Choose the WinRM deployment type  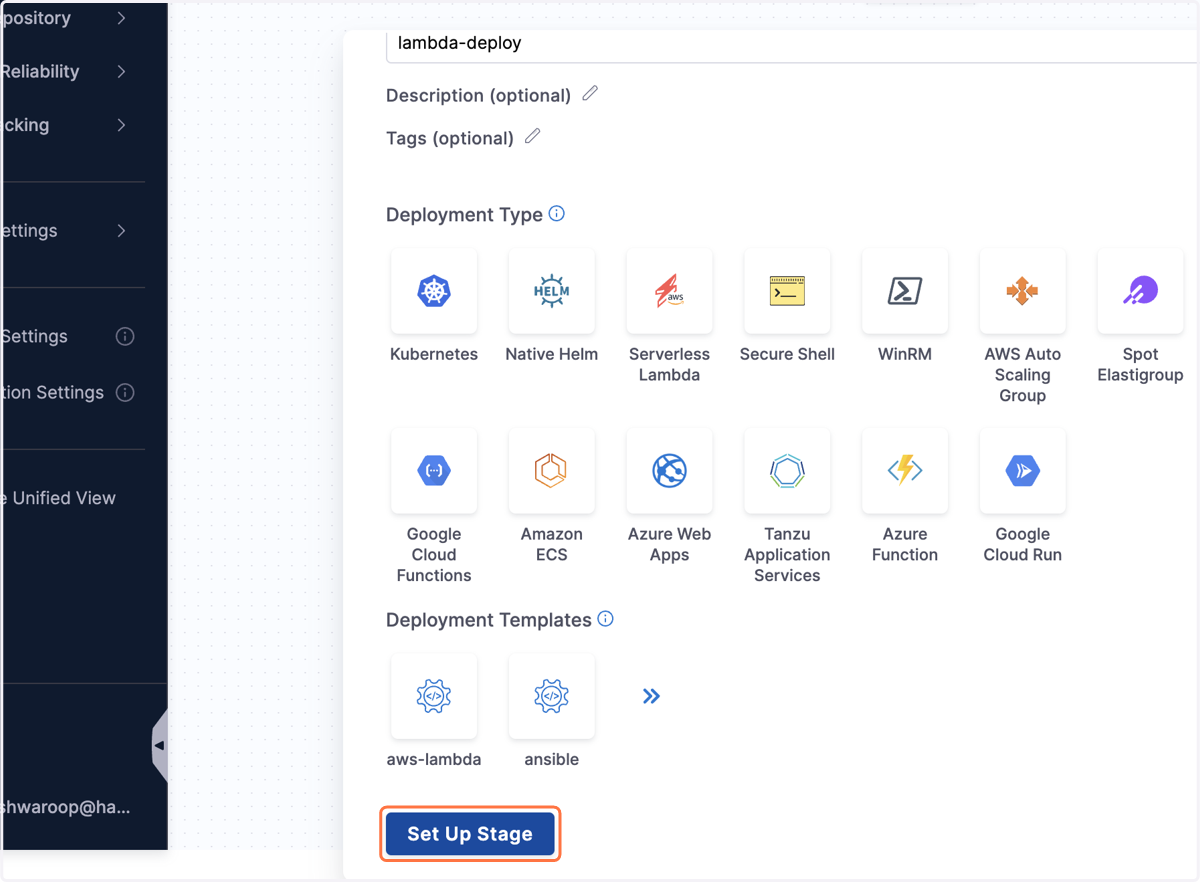905,291
